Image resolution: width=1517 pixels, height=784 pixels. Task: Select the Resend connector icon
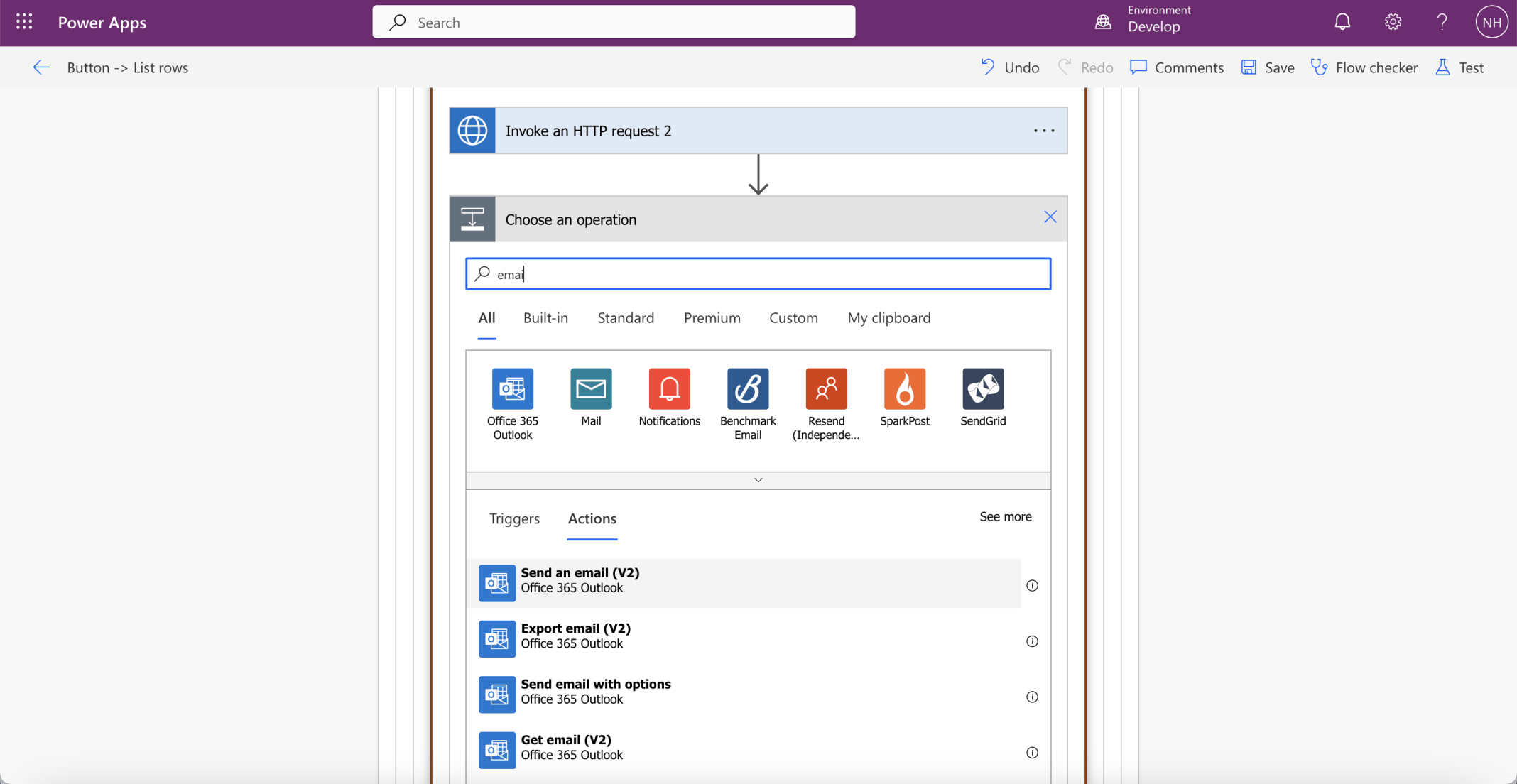click(826, 388)
